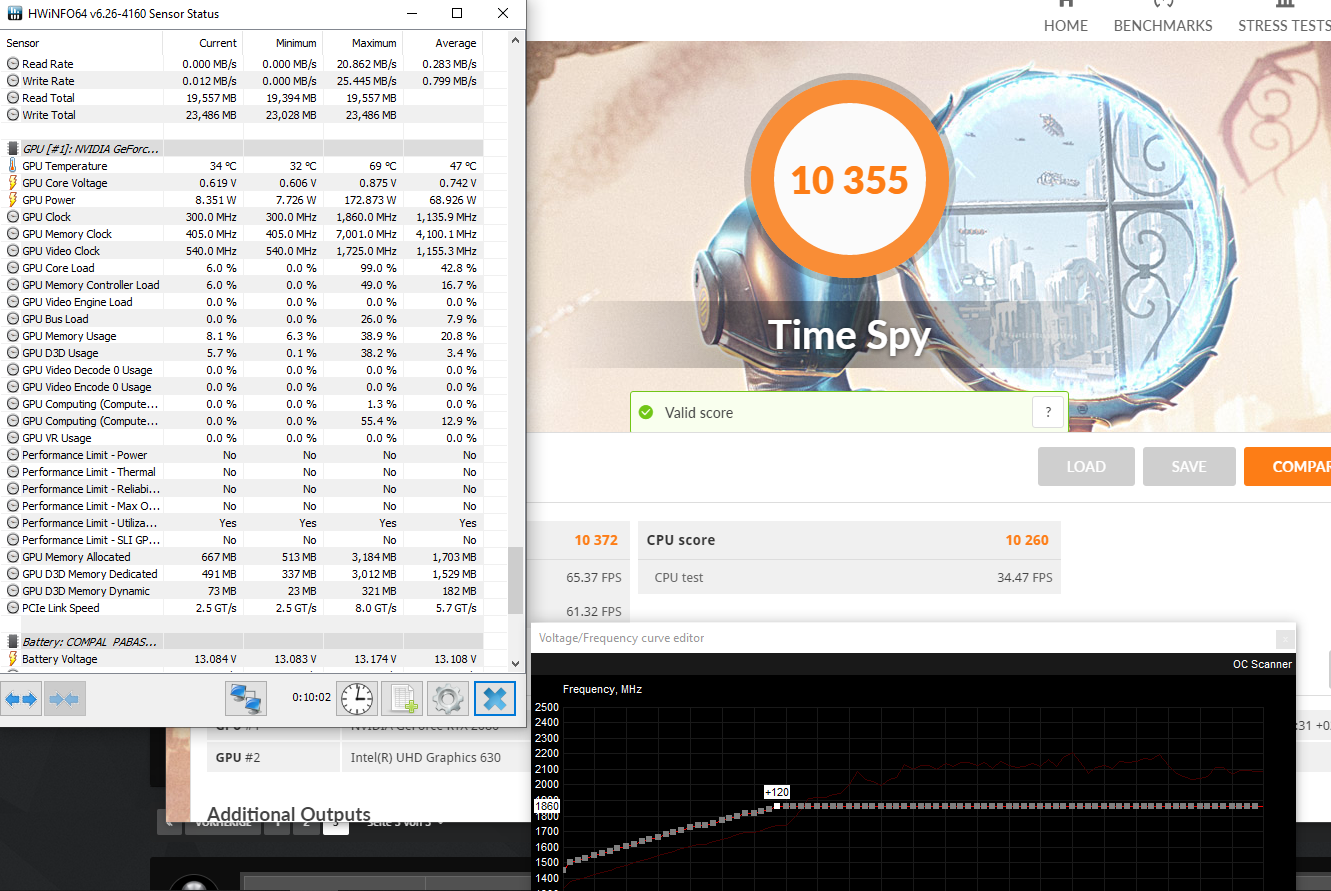Click the blue X close sensors icon
This screenshot has width=1331, height=891.
(x=494, y=698)
